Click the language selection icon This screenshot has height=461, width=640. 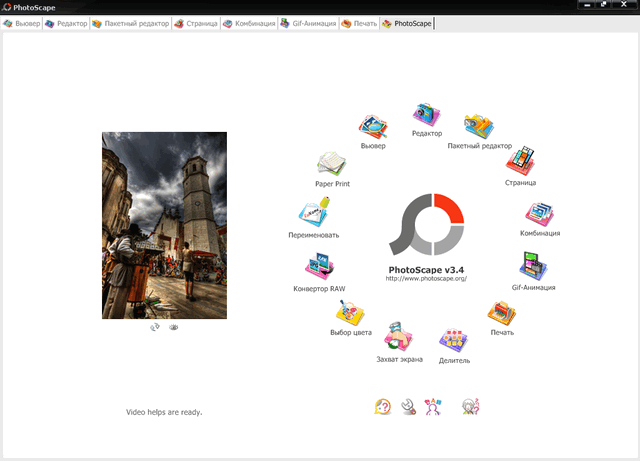click(x=433, y=407)
